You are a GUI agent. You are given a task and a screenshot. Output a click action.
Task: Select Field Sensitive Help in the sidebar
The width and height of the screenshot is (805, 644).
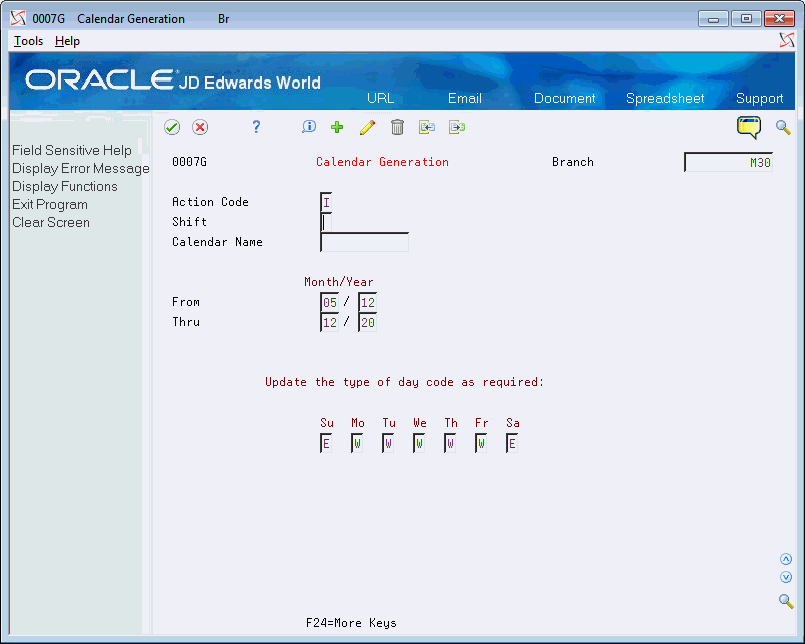point(72,150)
